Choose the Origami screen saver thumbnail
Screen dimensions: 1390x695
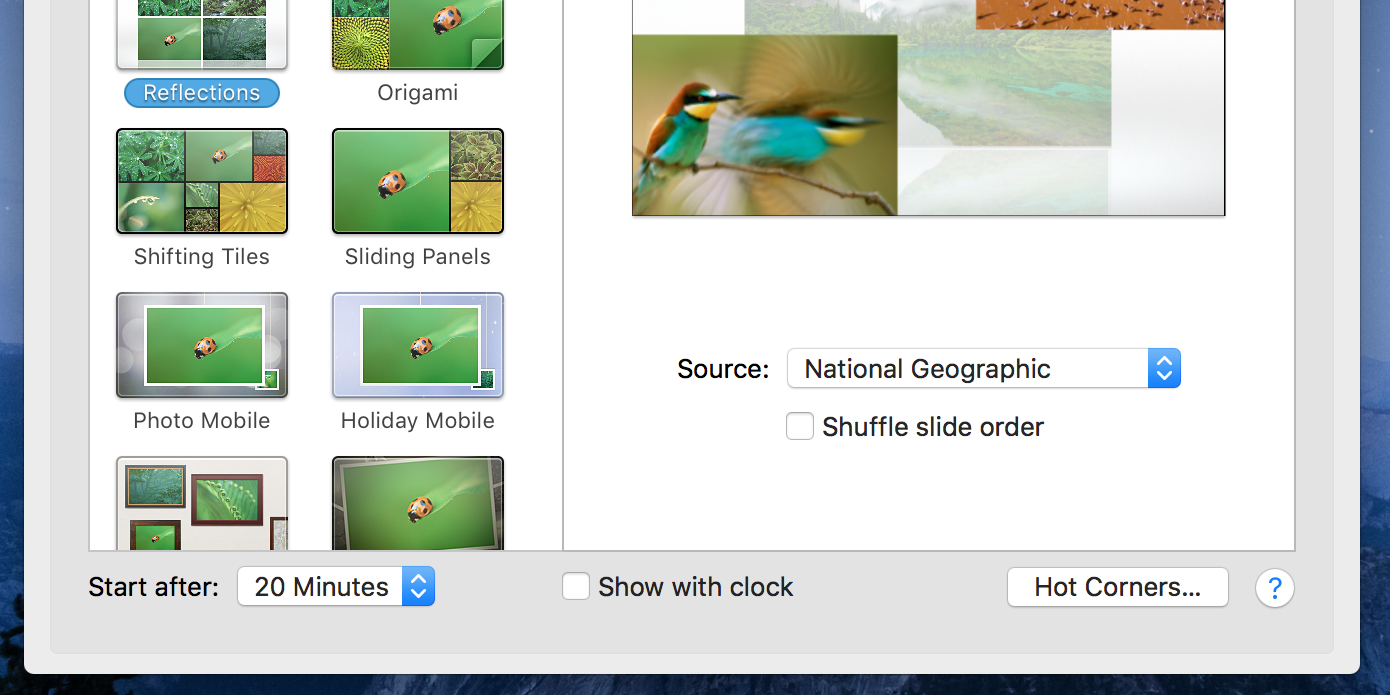418,33
